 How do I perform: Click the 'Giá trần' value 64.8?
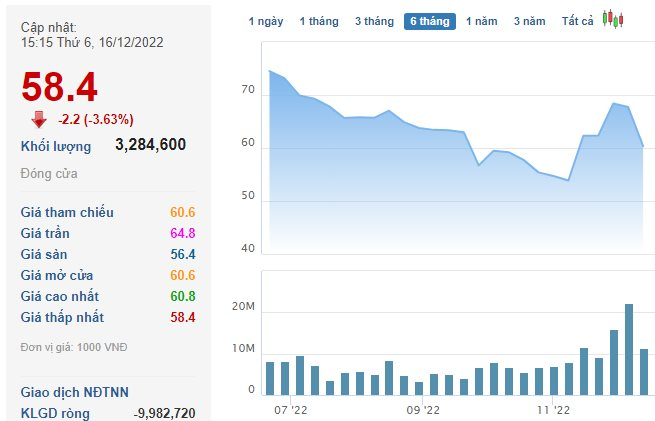tap(181, 233)
